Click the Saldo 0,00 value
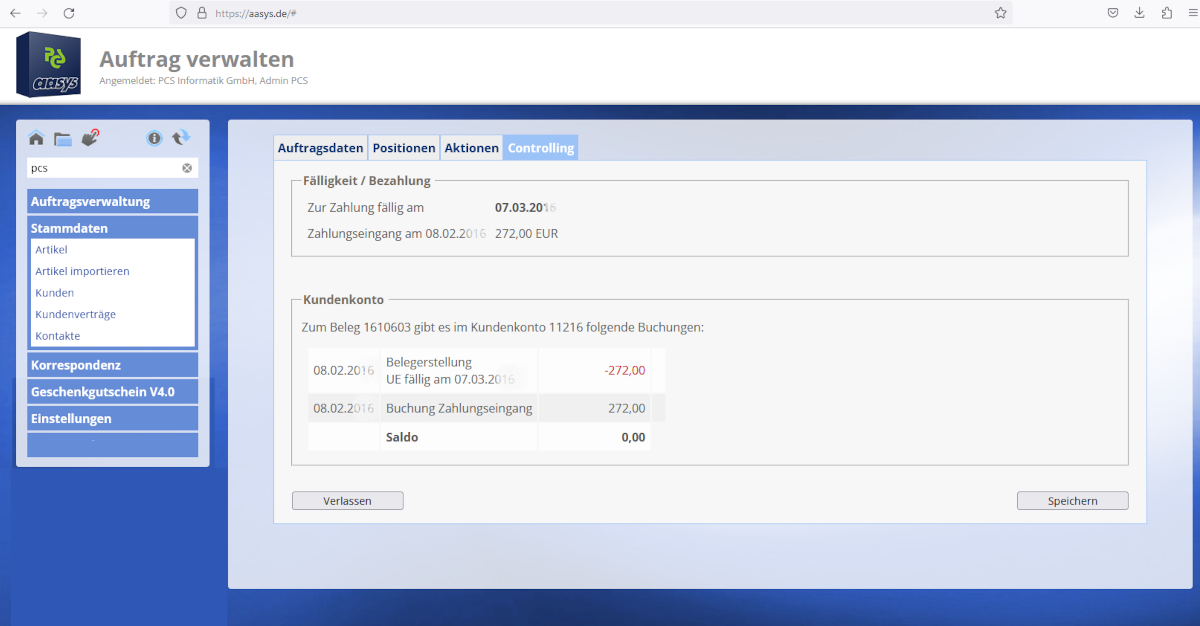Viewport: 1200px width, 626px height. (633, 437)
